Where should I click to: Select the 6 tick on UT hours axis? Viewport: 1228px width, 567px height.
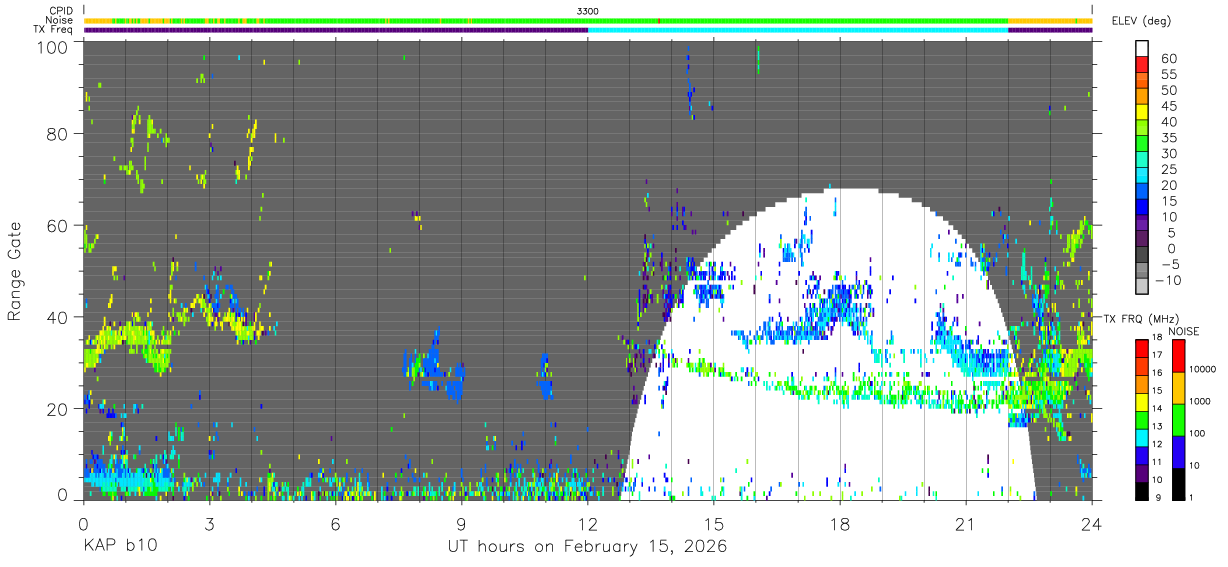pyautogui.click(x=335, y=524)
